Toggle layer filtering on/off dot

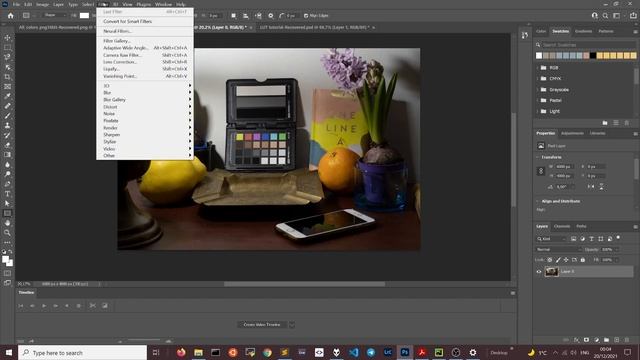pyautogui.click(x=618, y=238)
